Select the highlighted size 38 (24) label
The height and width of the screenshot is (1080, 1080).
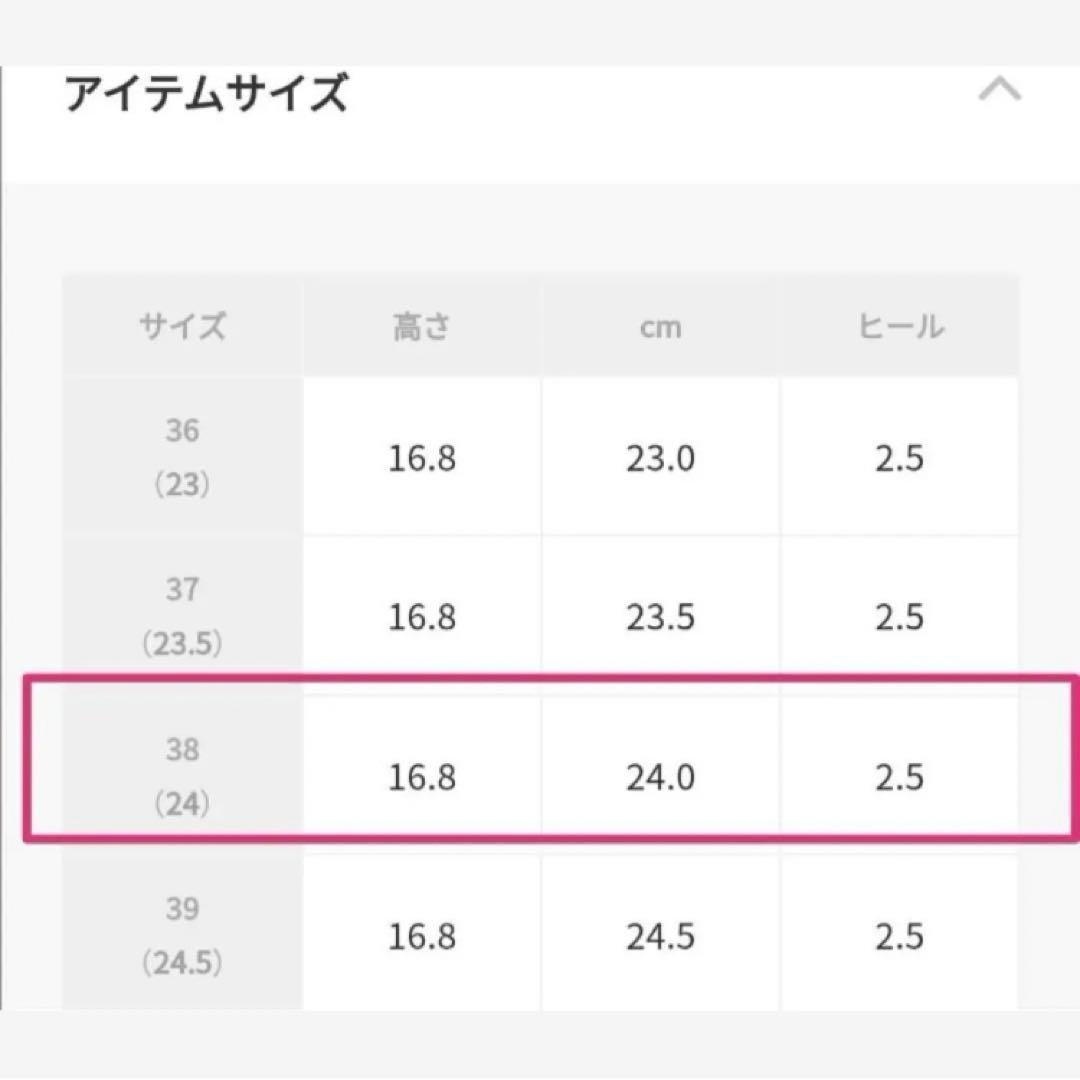183,777
